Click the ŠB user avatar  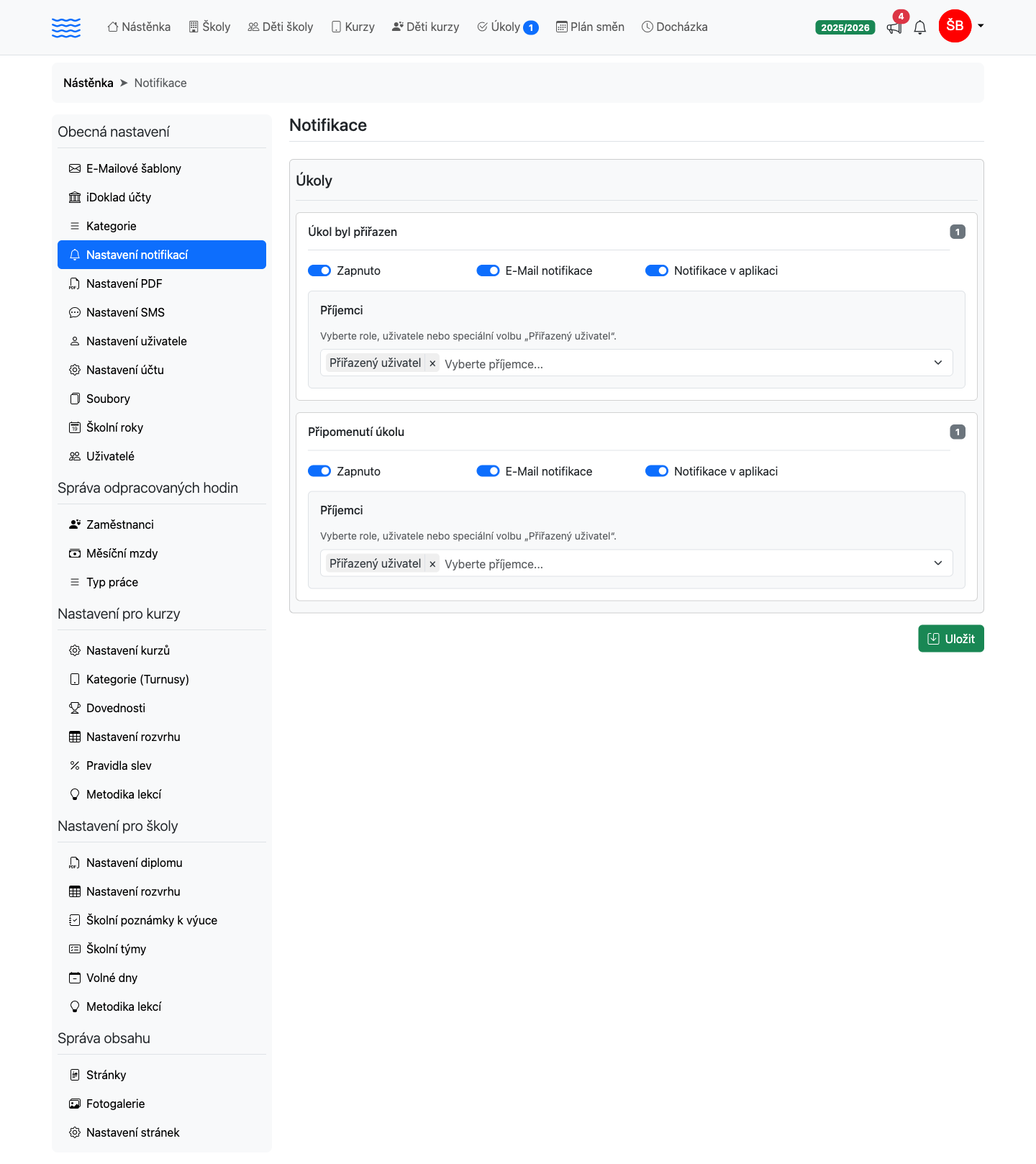[x=955, y=27]
